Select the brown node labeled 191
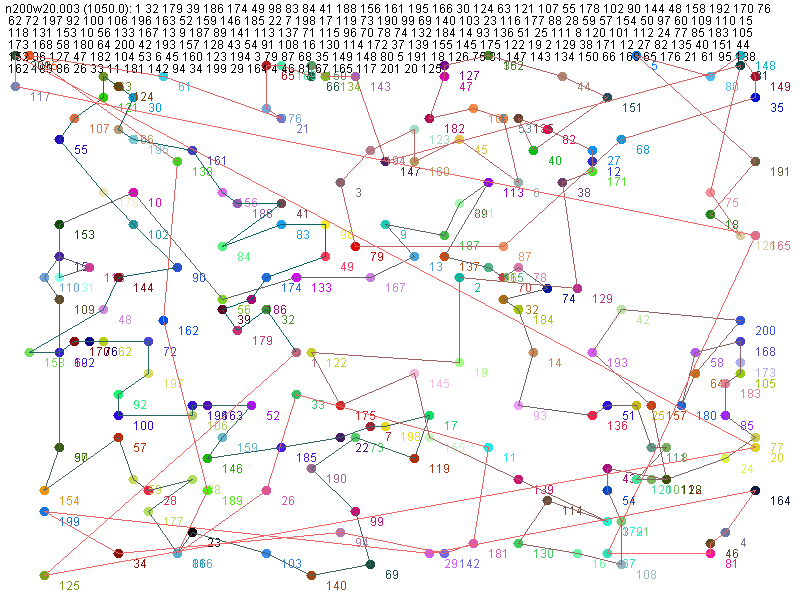This screenshot has height=600, width=800. click(755, 161)
